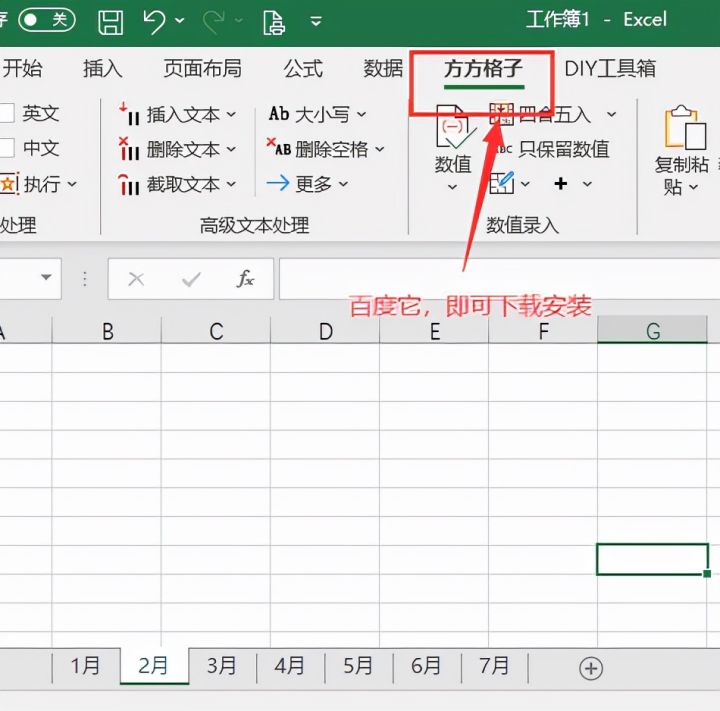720x711 pixels.
Task: Click the Insert Function fx icon
Action: [x=245, y=279]
